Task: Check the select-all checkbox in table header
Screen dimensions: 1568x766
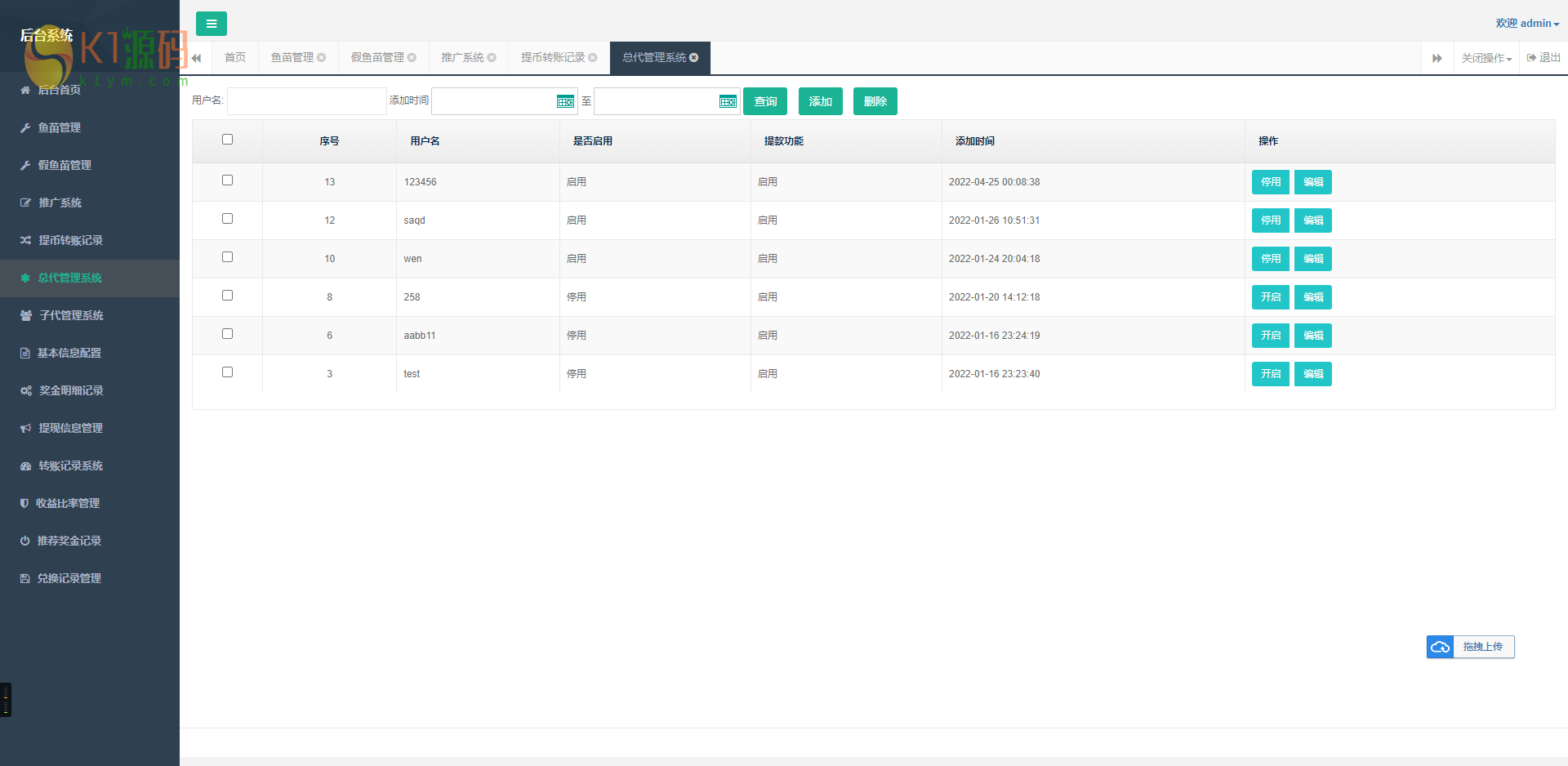Action: tap(228, 140)
